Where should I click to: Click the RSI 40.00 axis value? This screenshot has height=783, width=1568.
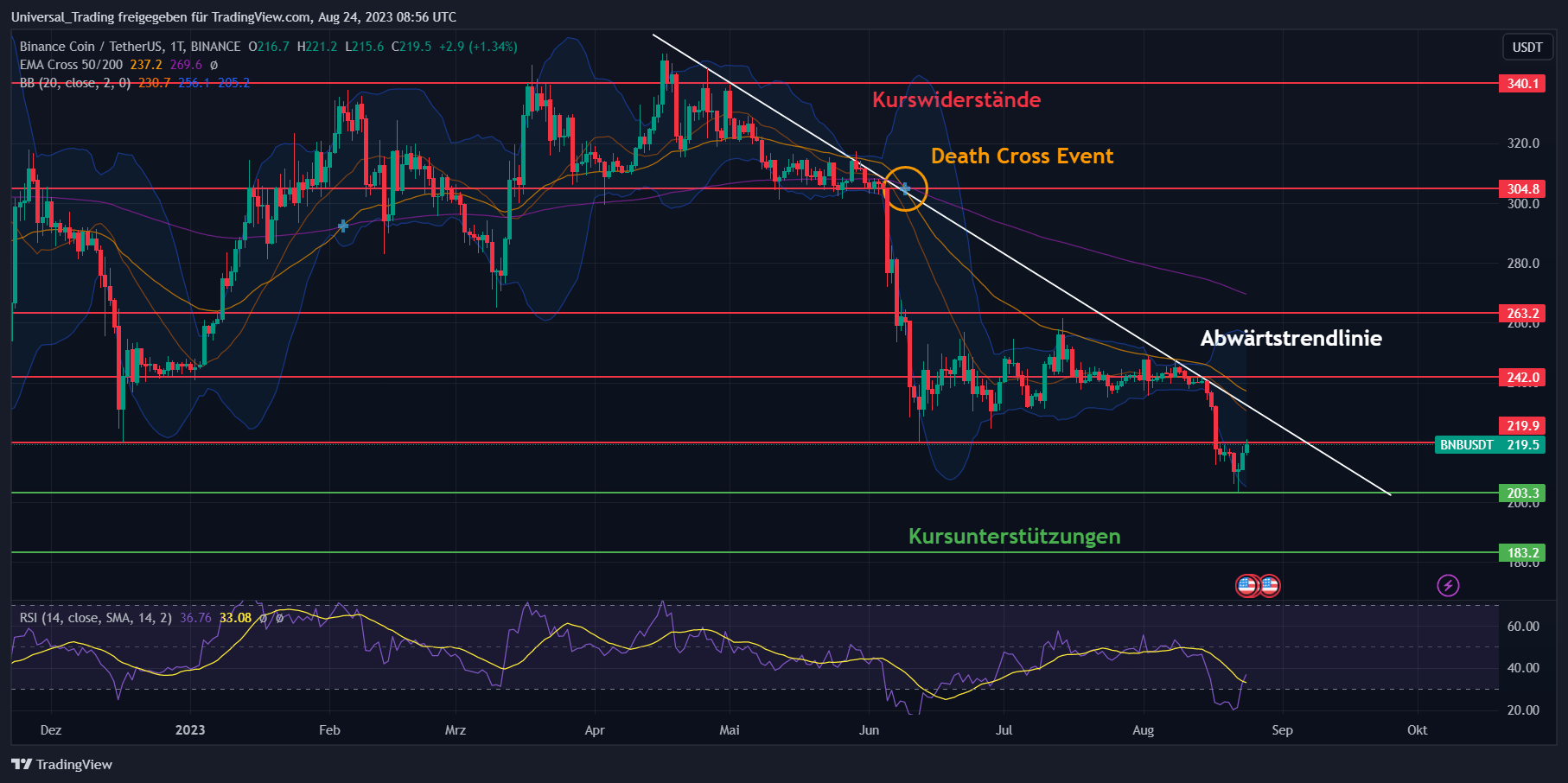pos(1523,668)
